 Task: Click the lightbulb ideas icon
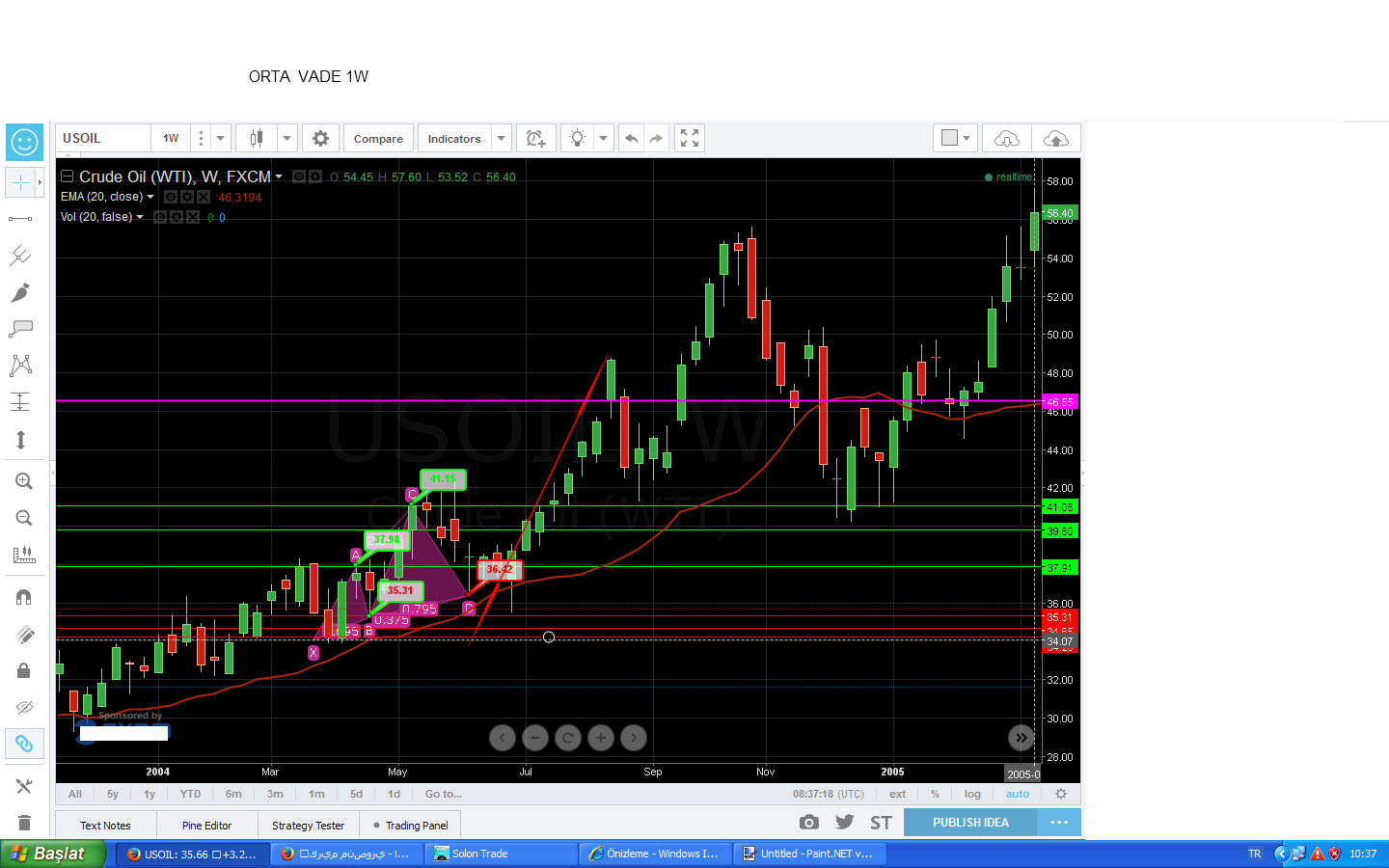[577, 138]
